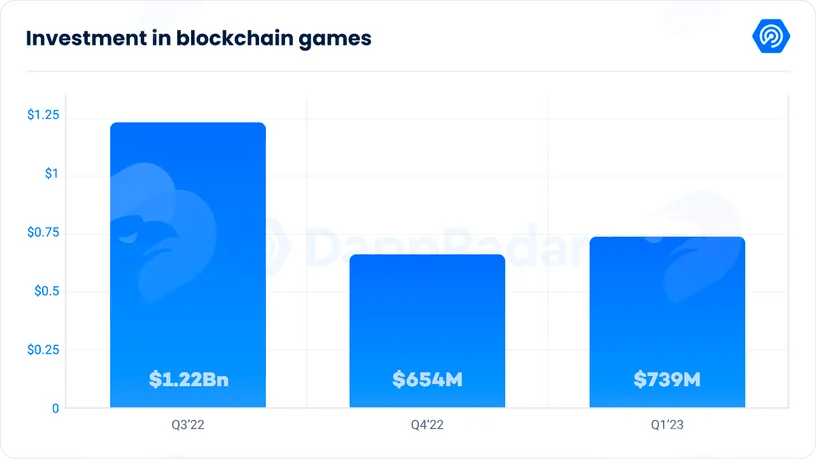Viewport: 816px width, 459px height.
Task: Click the $1.25 y-axis tick label
Action: tap(43, 114)
